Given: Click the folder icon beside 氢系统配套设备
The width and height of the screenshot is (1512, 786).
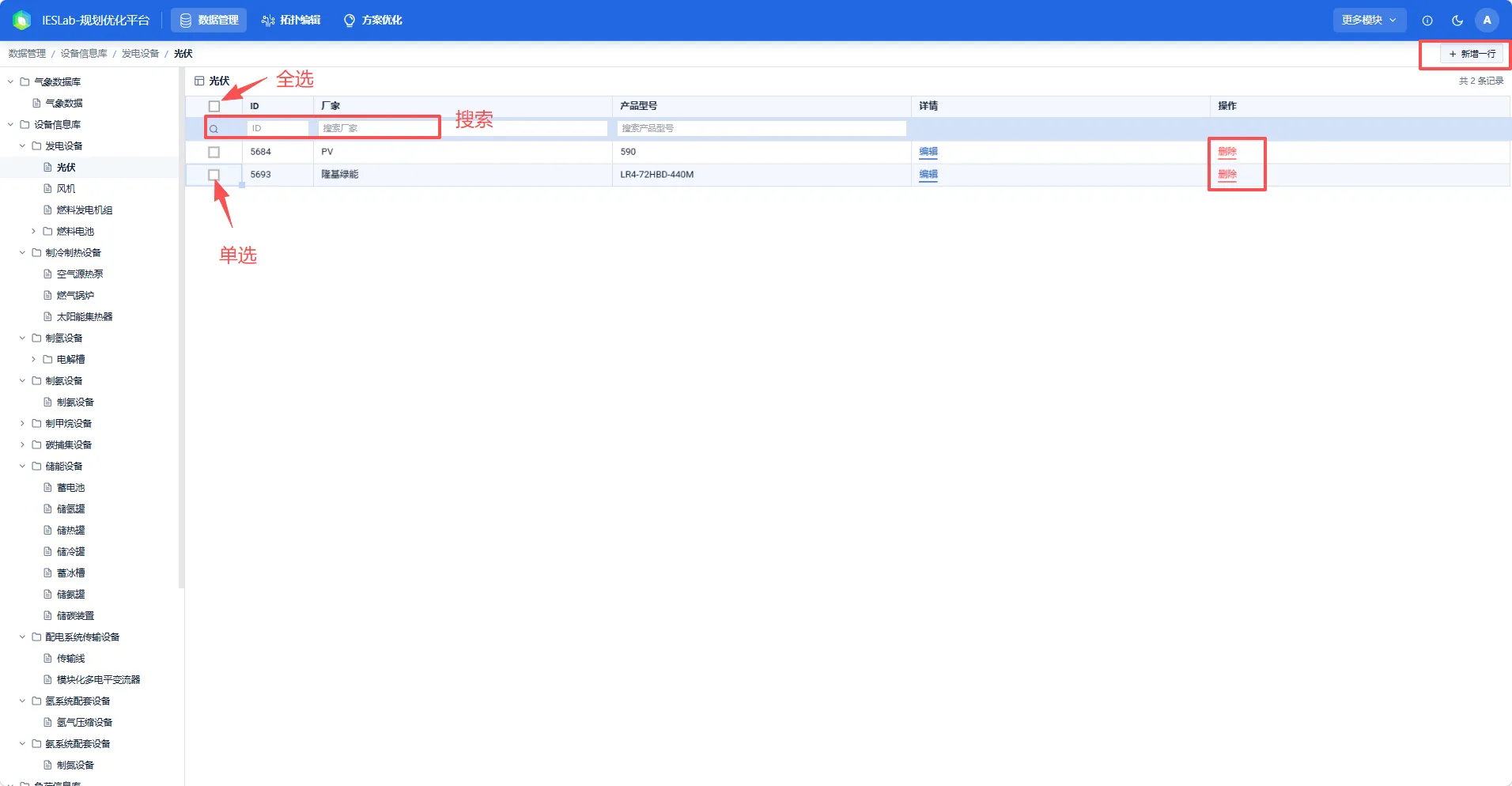Looking at the screenshot, I should [x=36, y=701].
